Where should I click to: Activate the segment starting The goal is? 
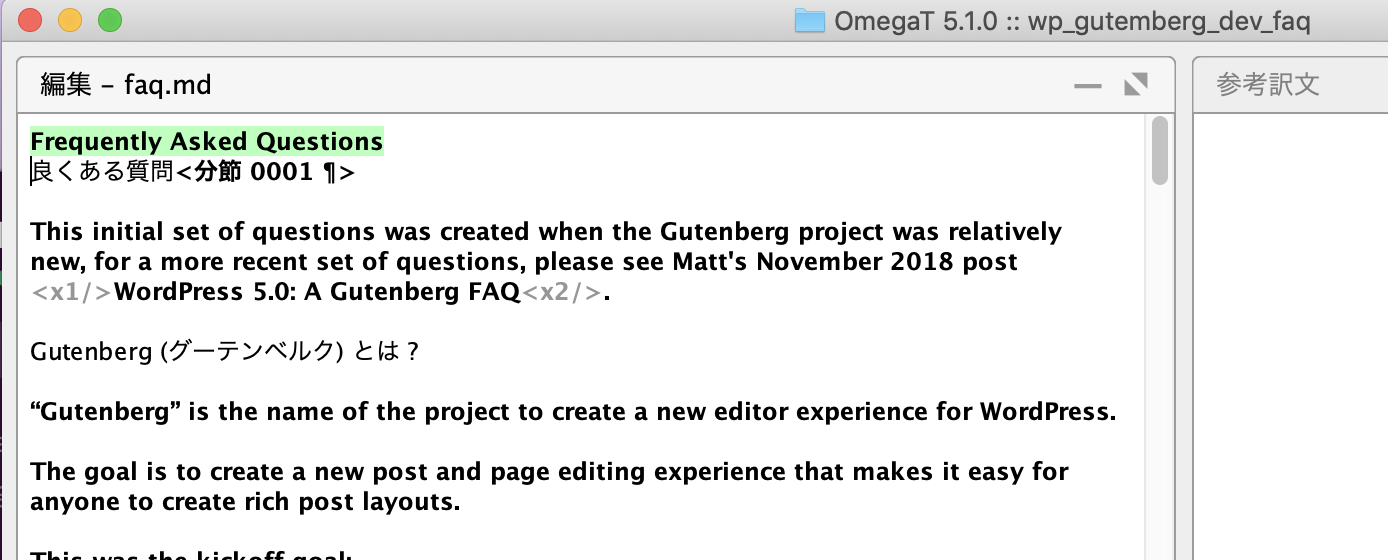click(x=549, y=486)
